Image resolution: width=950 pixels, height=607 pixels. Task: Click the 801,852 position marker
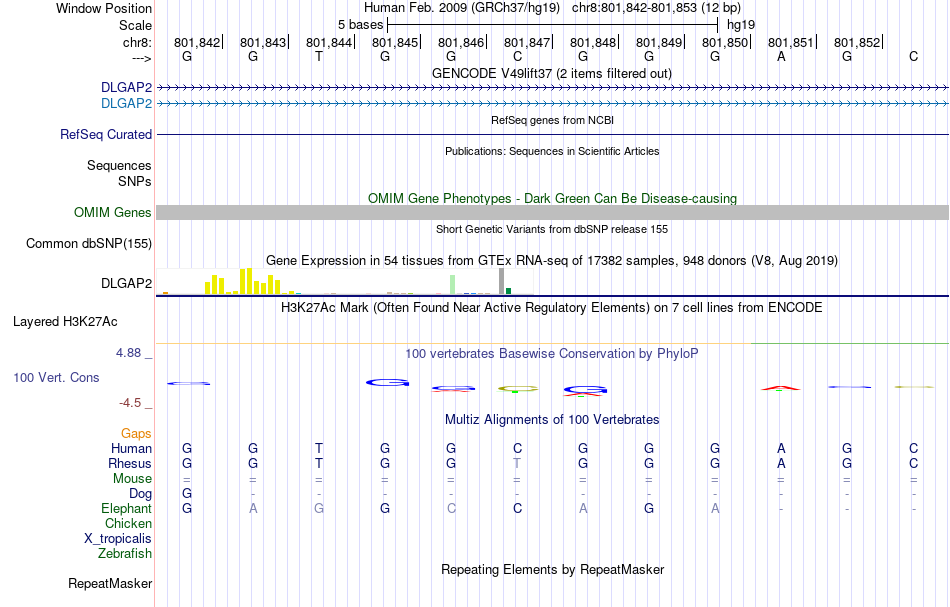(858, 42)
